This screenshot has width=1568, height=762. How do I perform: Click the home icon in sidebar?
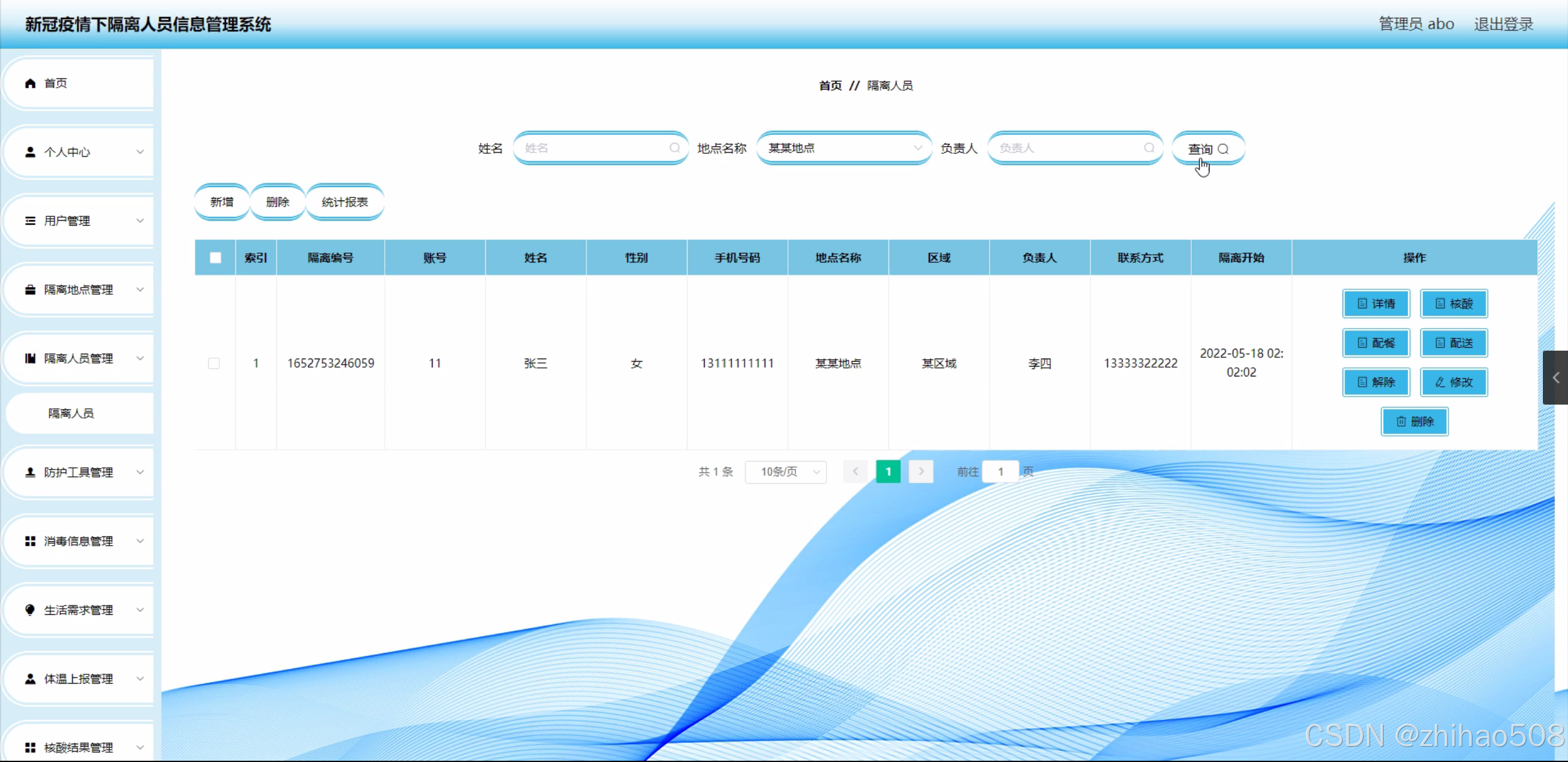30,83
